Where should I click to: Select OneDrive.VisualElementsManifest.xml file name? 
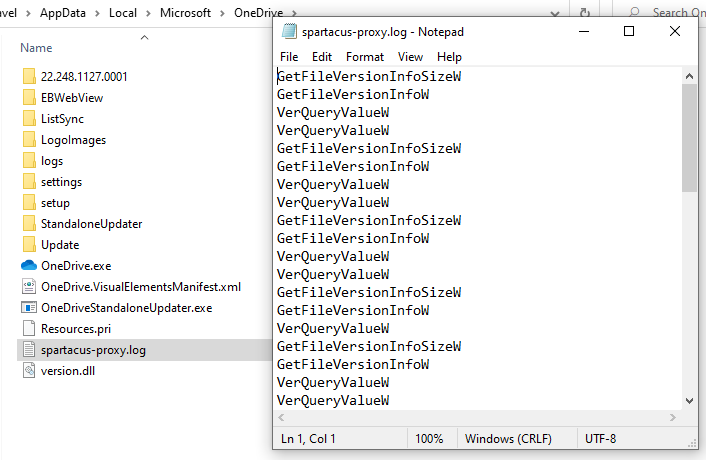coord(141,287)
